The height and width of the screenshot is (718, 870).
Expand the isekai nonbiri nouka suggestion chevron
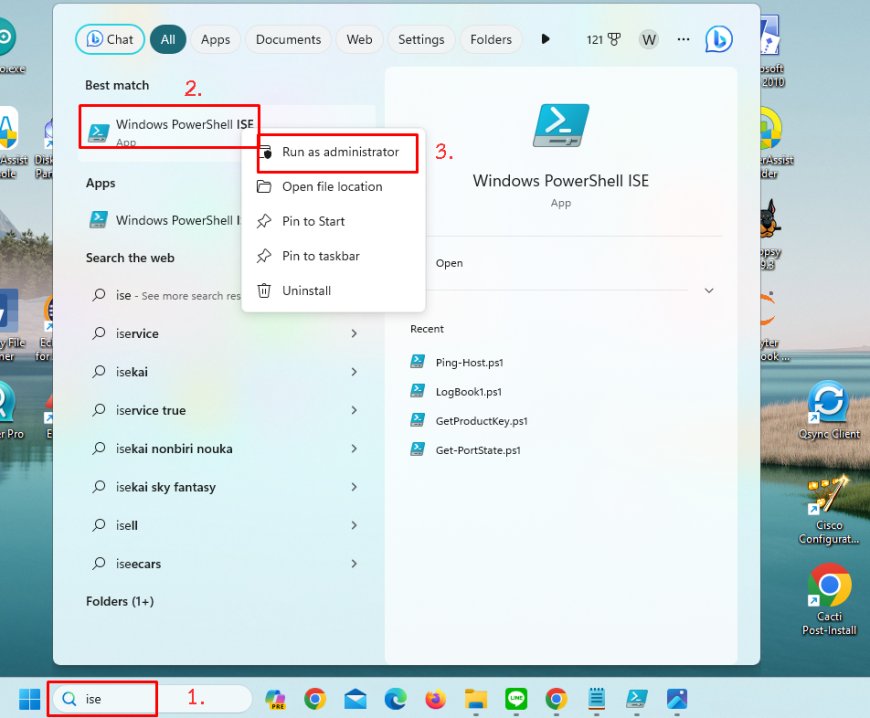[x=354, y=448]
